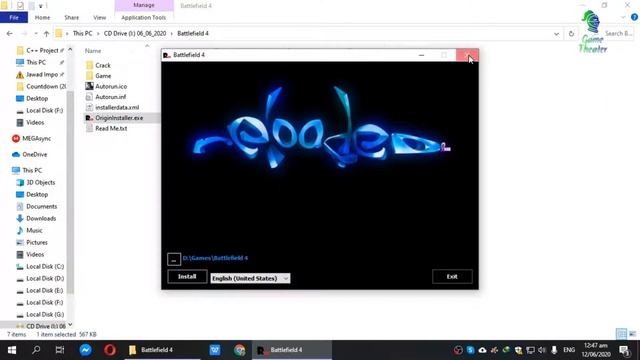This screenshot has width=640, height=360.
Task: Open recent locations dropdown arrow
Action: pos(36,33)
